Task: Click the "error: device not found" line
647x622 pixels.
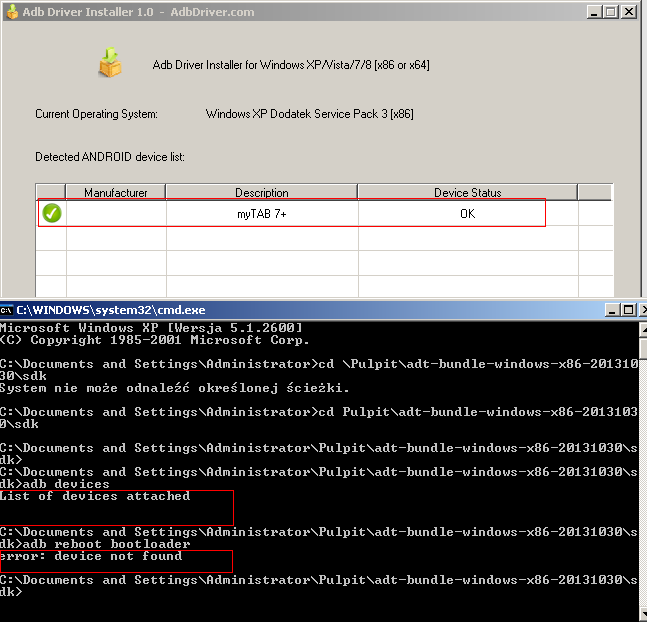Action: pyautogui.click(x=91, y=556)
